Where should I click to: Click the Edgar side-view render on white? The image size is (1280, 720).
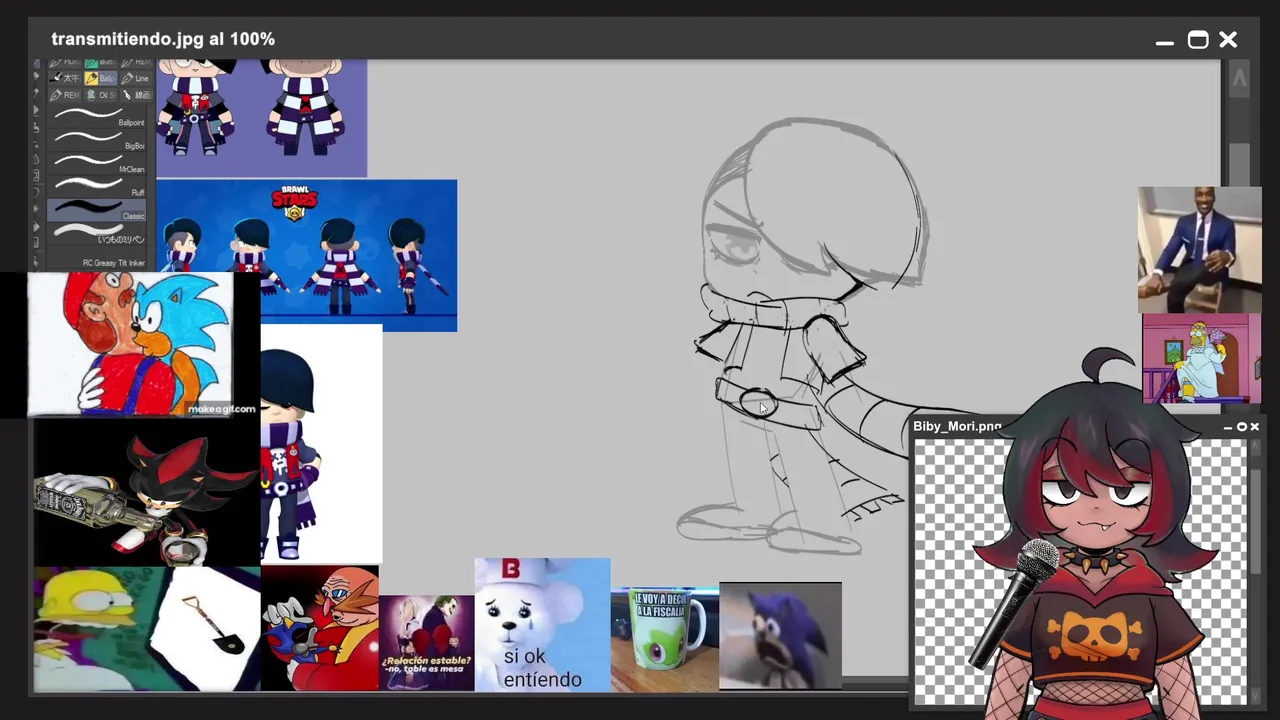(x=321, y=444)
